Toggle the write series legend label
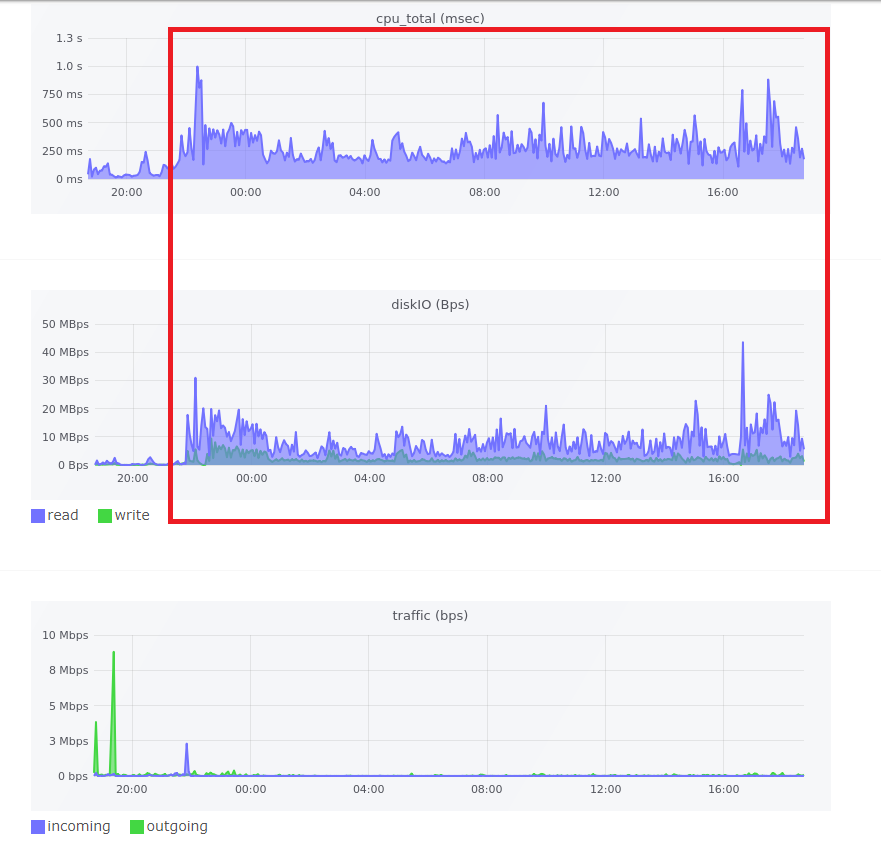Viewport: 881px width, 857px height. click(132, 516)
